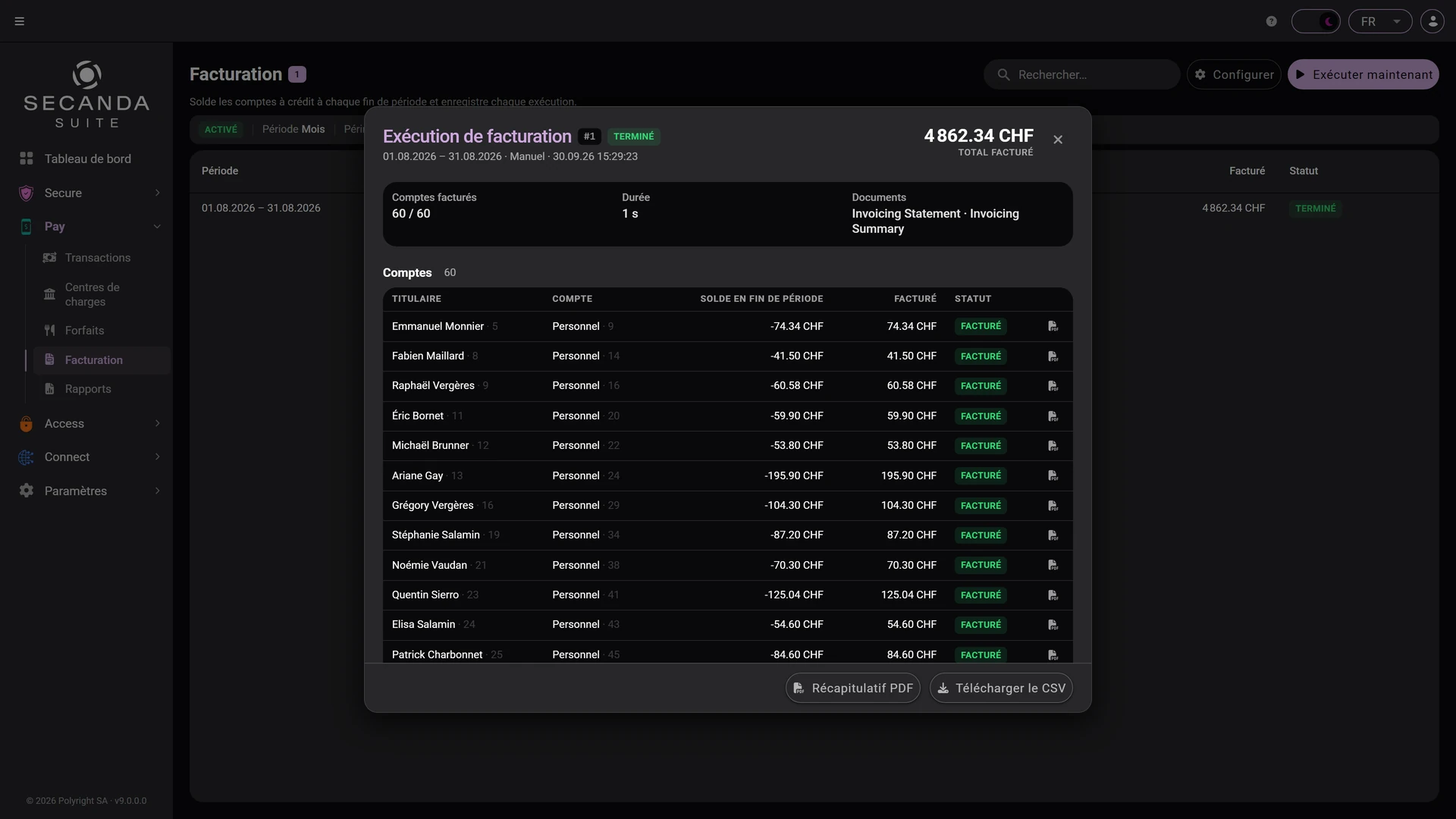Select Facturation in the sidebar
The height and width of the screenshot is (819, 1456).
point(101,360)
